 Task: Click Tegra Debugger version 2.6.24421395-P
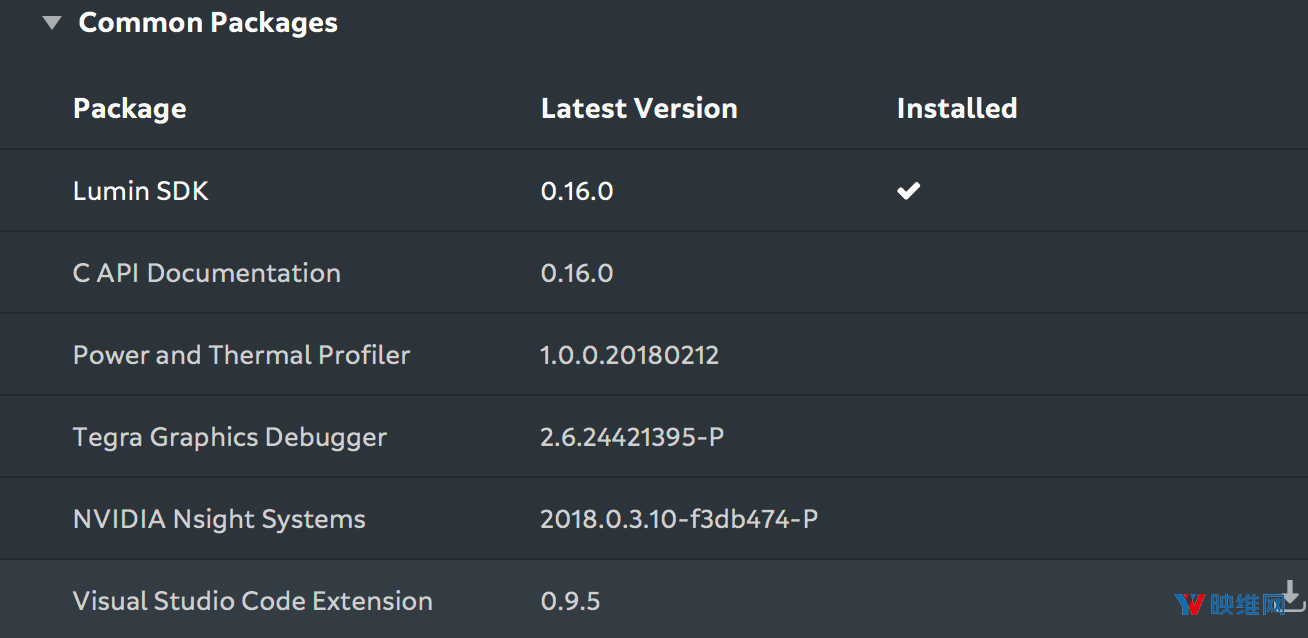(632, 437)
